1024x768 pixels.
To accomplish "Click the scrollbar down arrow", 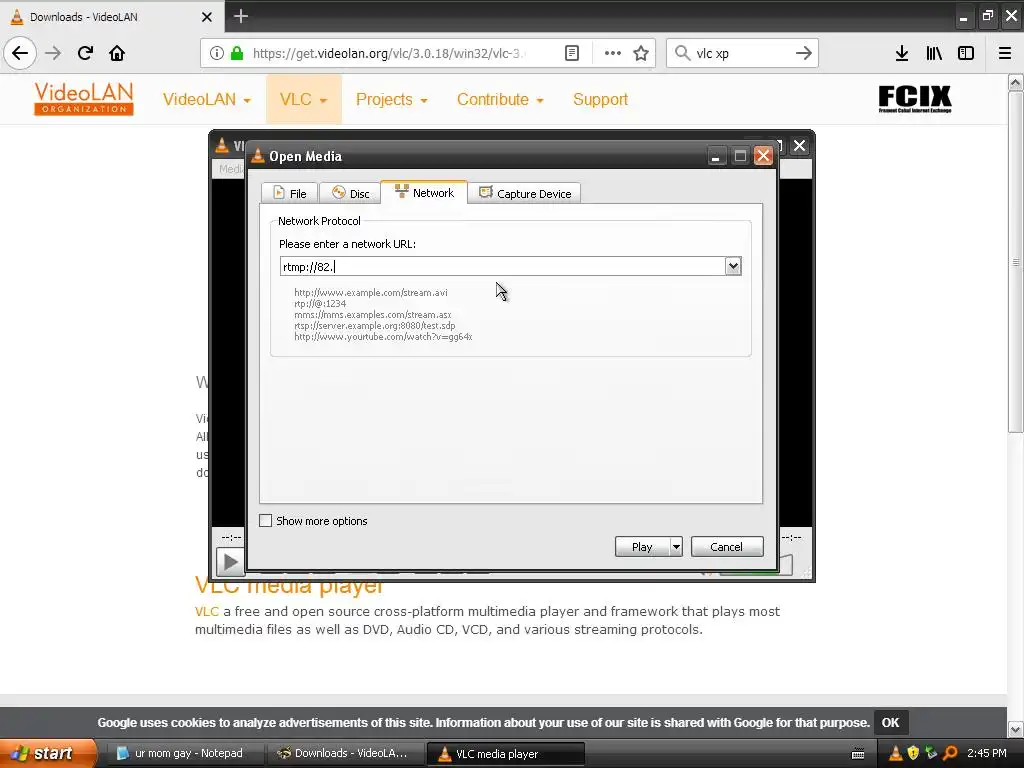I will pyautogui.click(x=1015, y=729).
